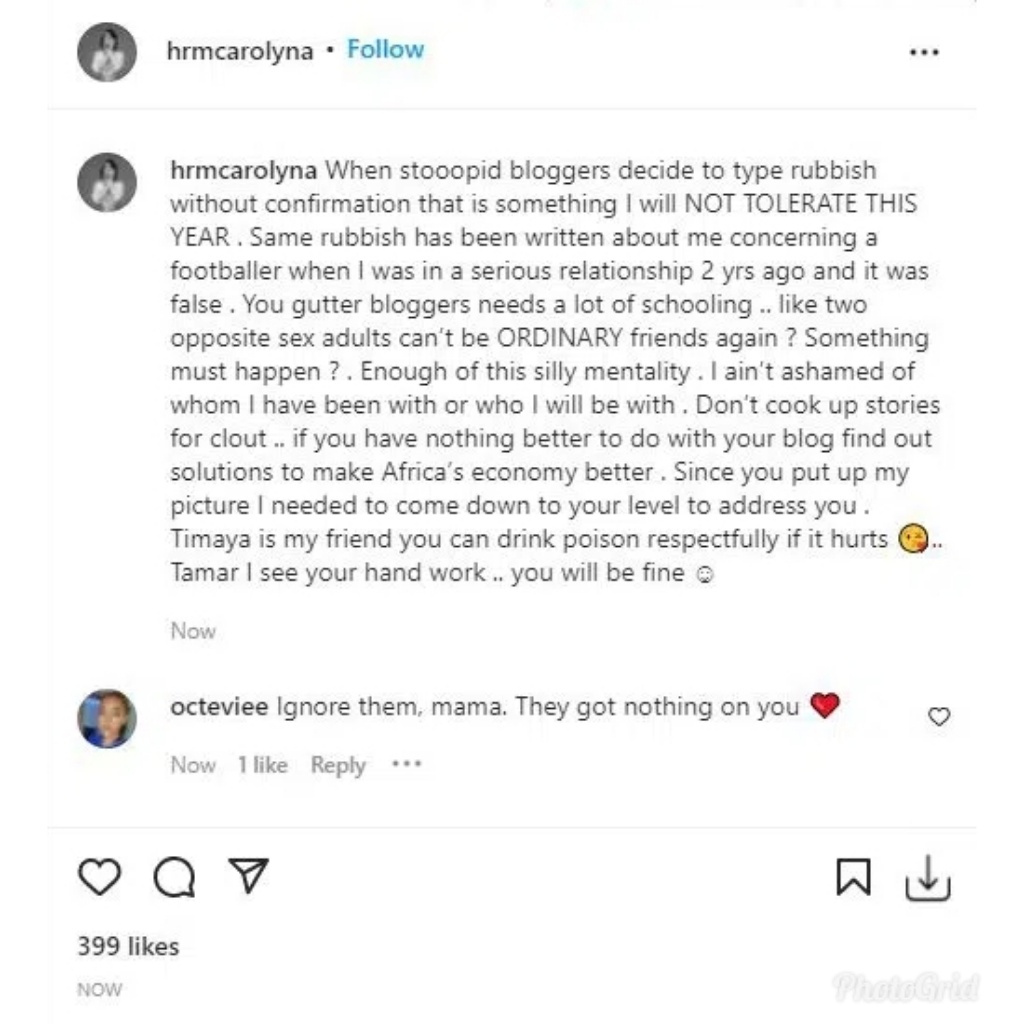Click the Now timestamp under caption
The image size is (1024, 1024).
click(x=193, y=631)
